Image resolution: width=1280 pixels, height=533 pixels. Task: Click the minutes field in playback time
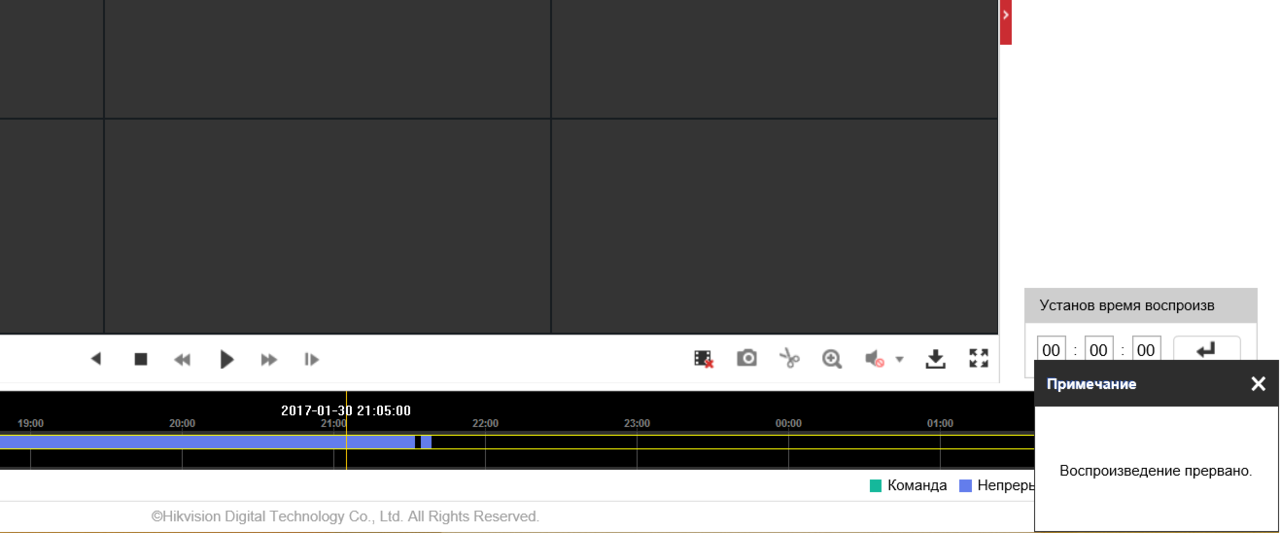tap(1099, 350)
